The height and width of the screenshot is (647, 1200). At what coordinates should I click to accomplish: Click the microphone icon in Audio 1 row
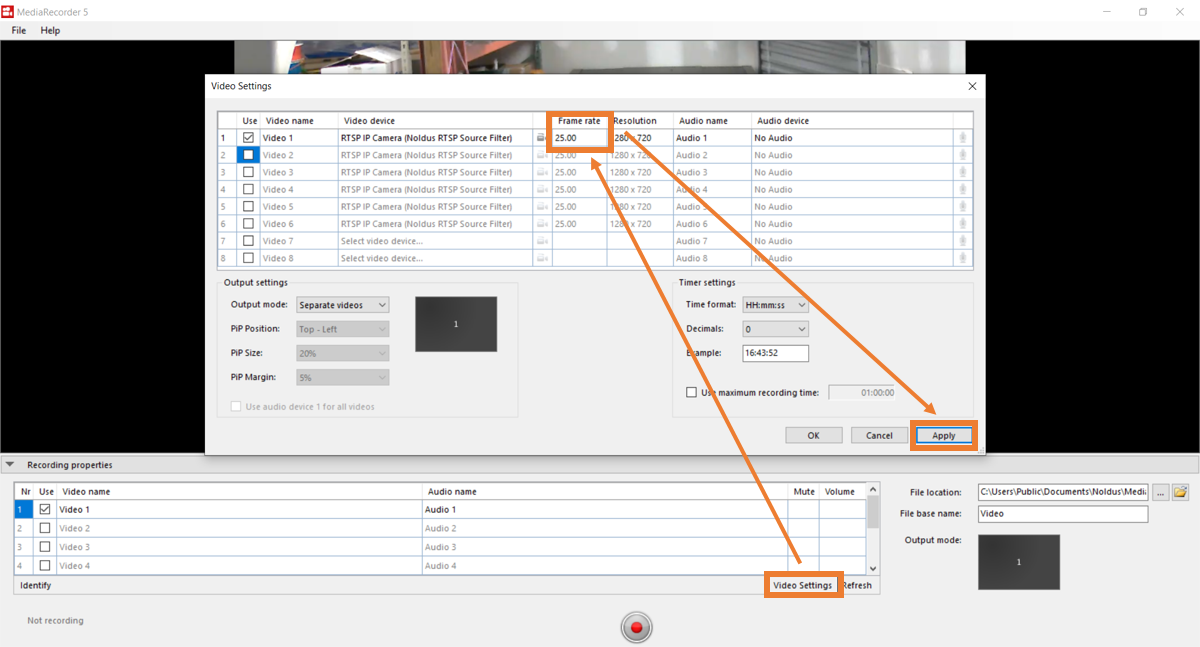click(963, 138)
